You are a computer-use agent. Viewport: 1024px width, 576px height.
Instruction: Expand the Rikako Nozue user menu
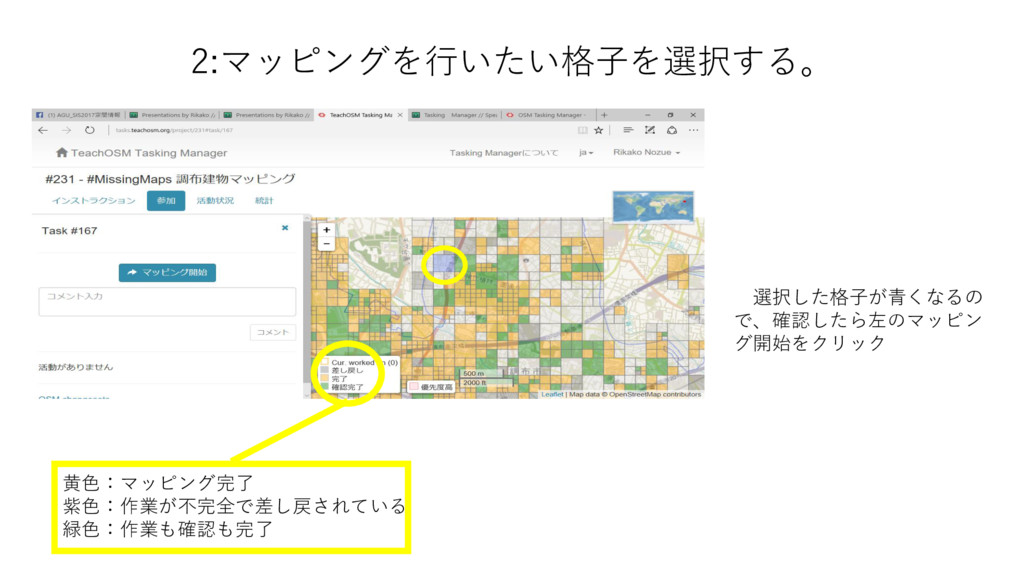pos(647,152)
